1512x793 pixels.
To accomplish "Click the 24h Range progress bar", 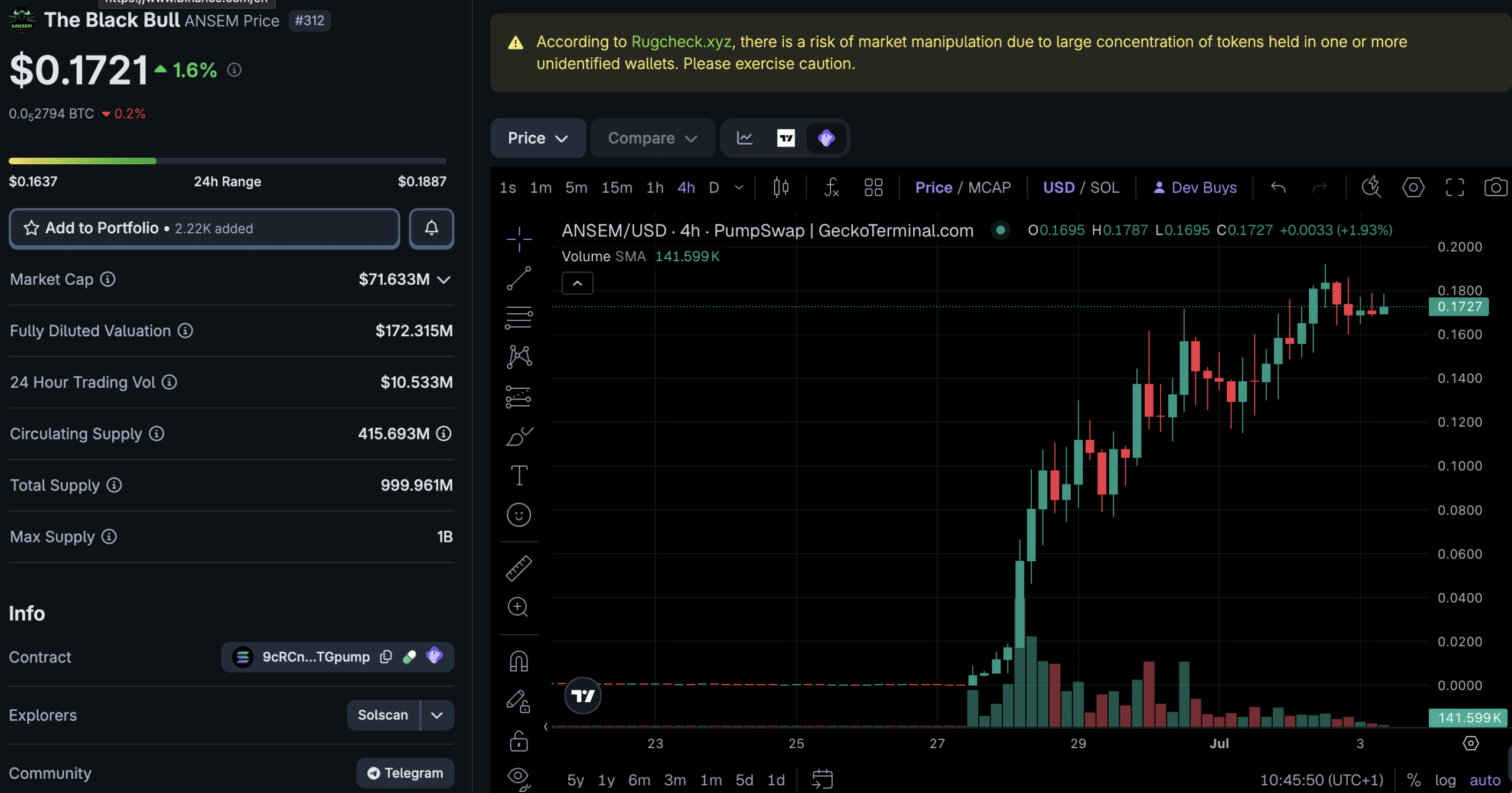I will (227, 161).
